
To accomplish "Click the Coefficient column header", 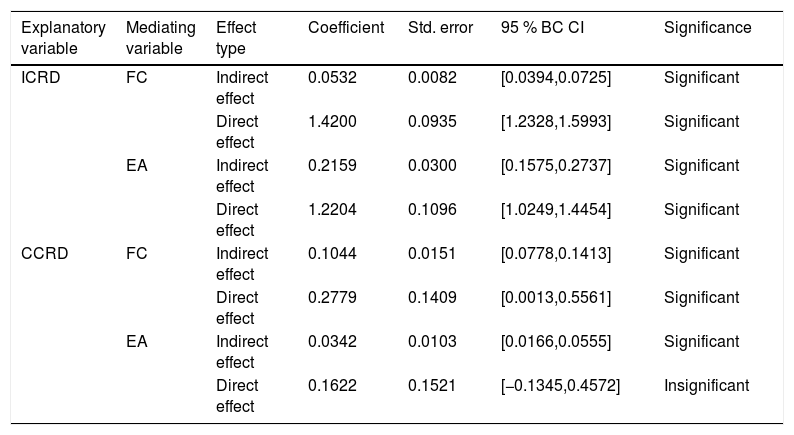I will 346,27.
